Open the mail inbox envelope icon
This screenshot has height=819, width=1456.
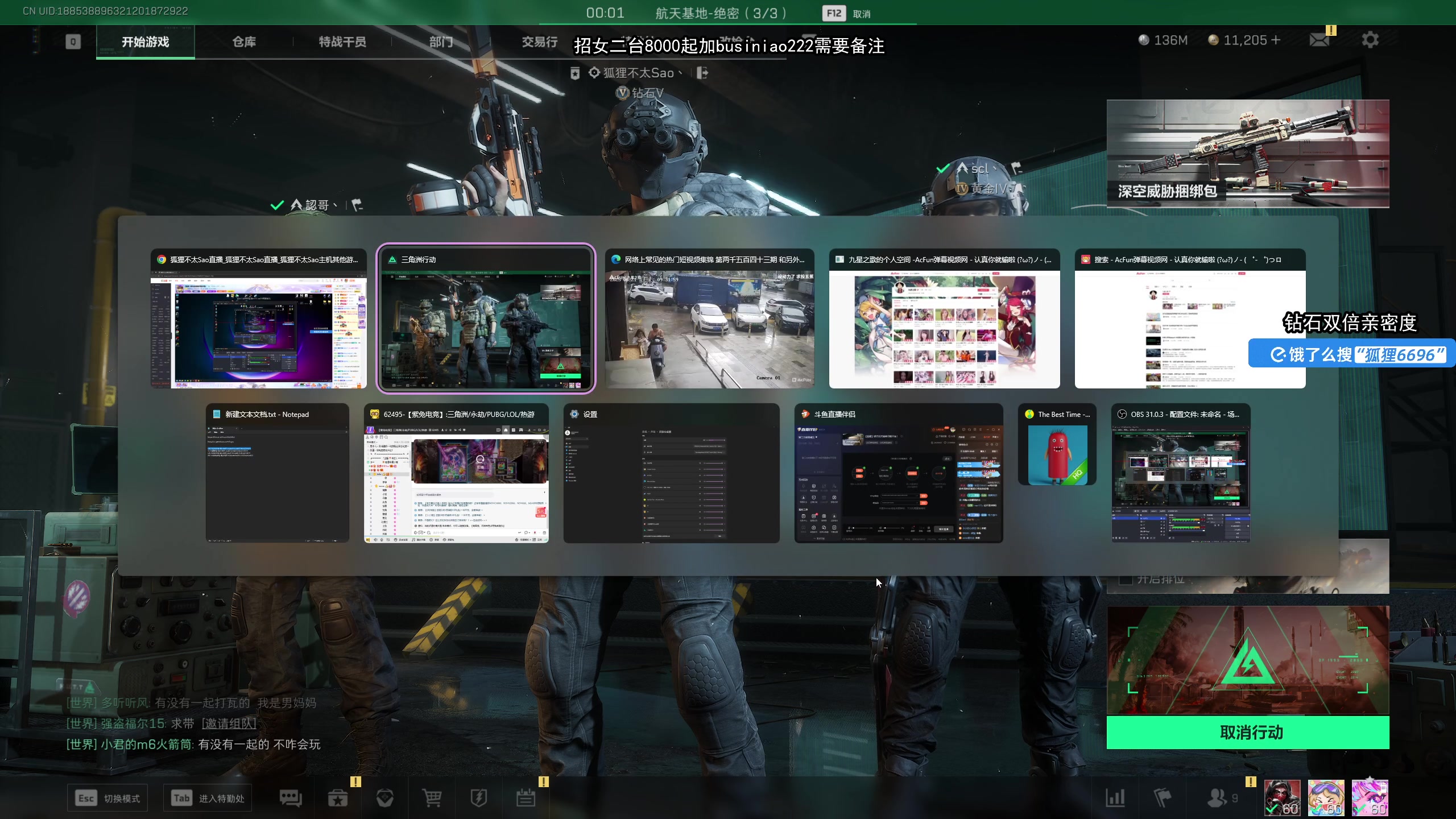tap(1319, 40)
